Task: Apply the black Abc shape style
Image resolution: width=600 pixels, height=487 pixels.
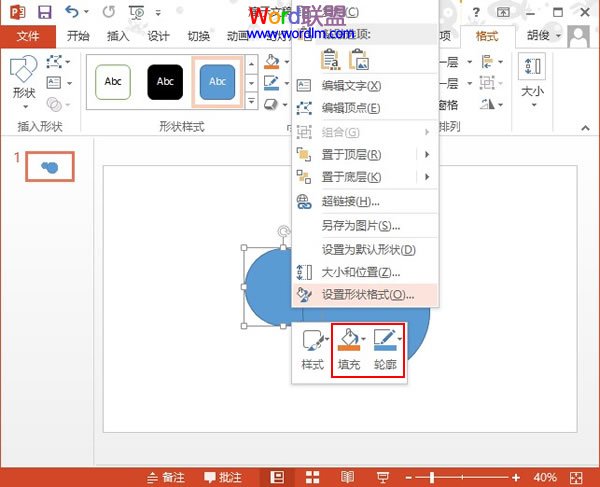Action: 165,82
